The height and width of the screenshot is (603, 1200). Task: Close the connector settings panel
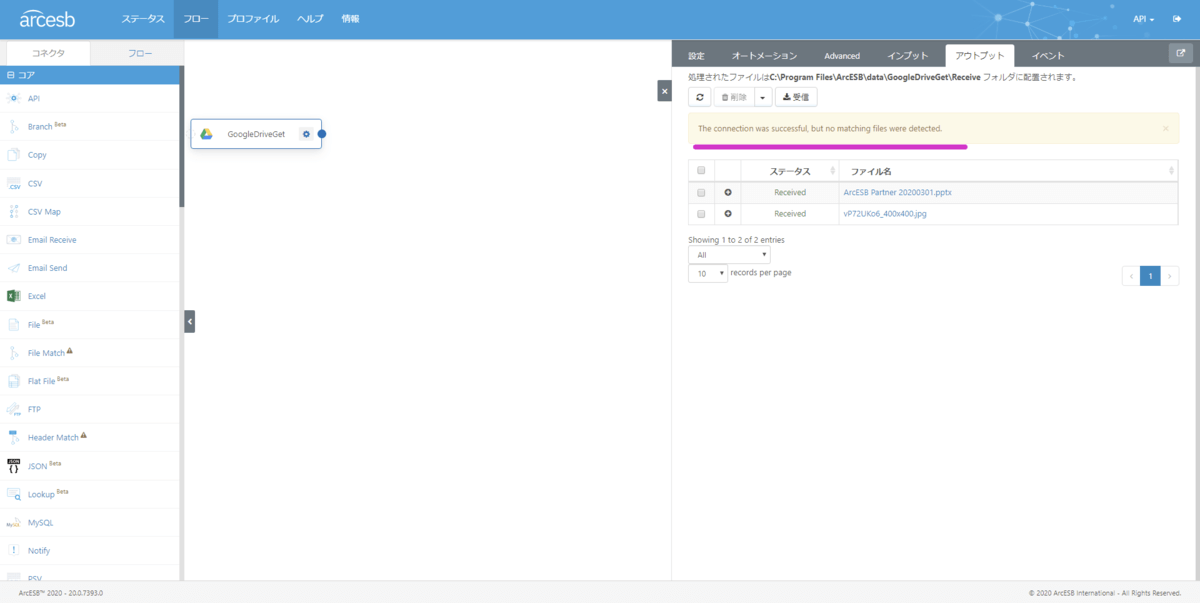coord(664,91)
